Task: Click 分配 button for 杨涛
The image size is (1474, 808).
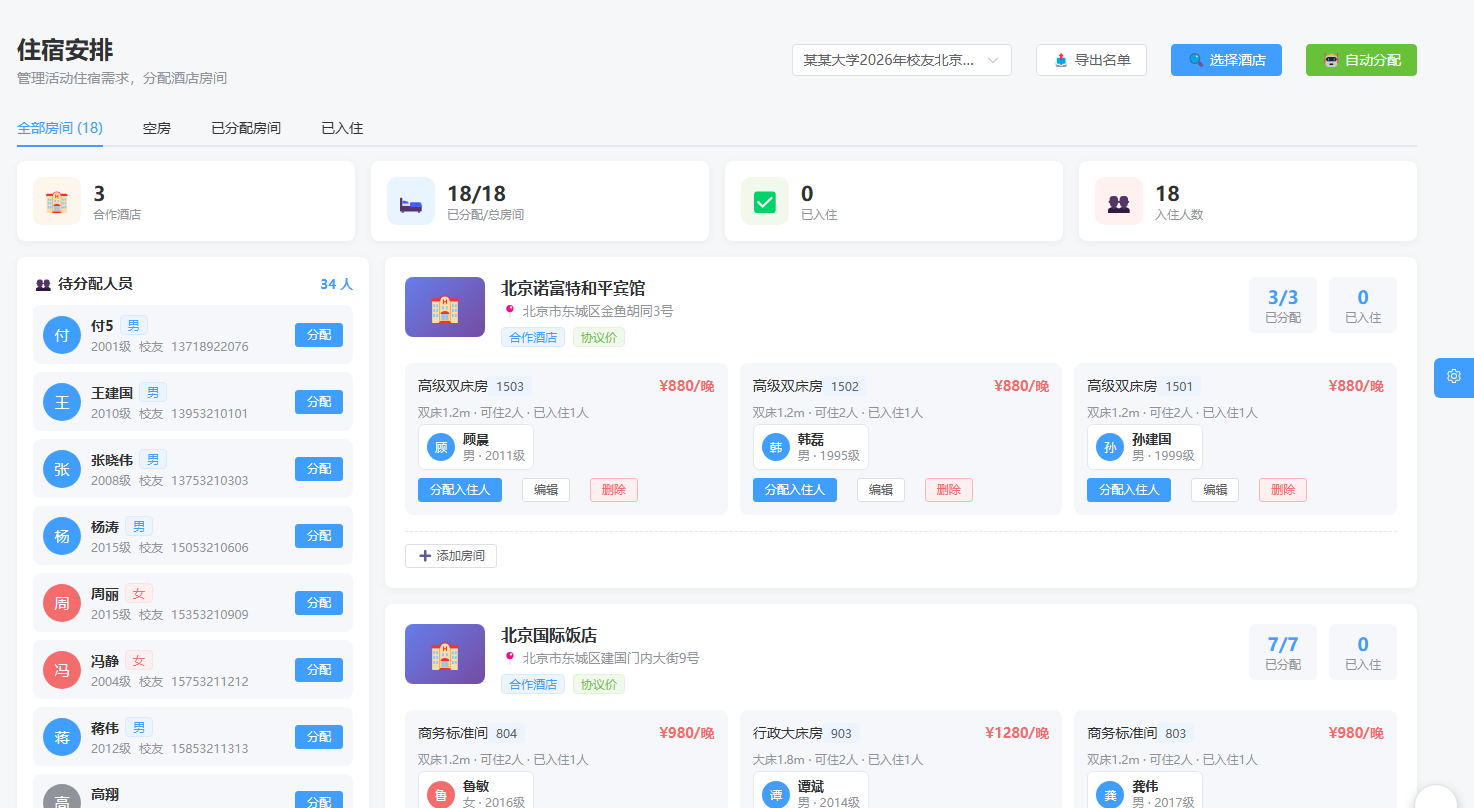Action: pos(319,536)
